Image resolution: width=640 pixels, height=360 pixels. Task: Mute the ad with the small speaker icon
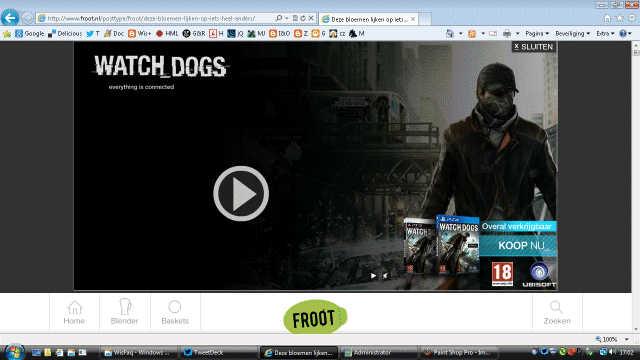tap(385, 276)
